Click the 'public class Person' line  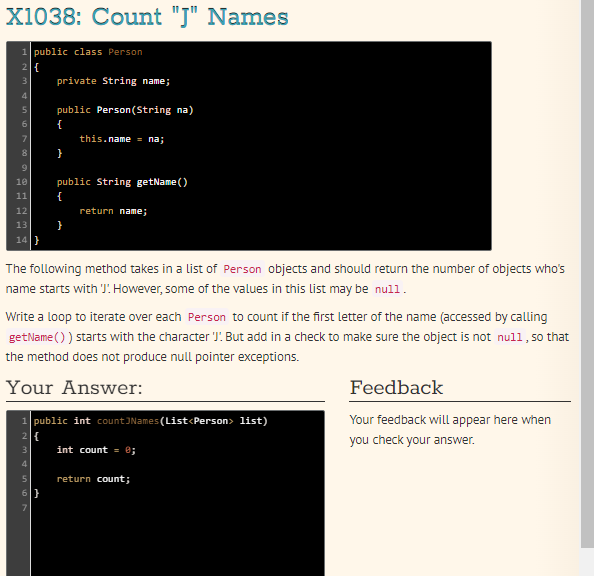88,52
